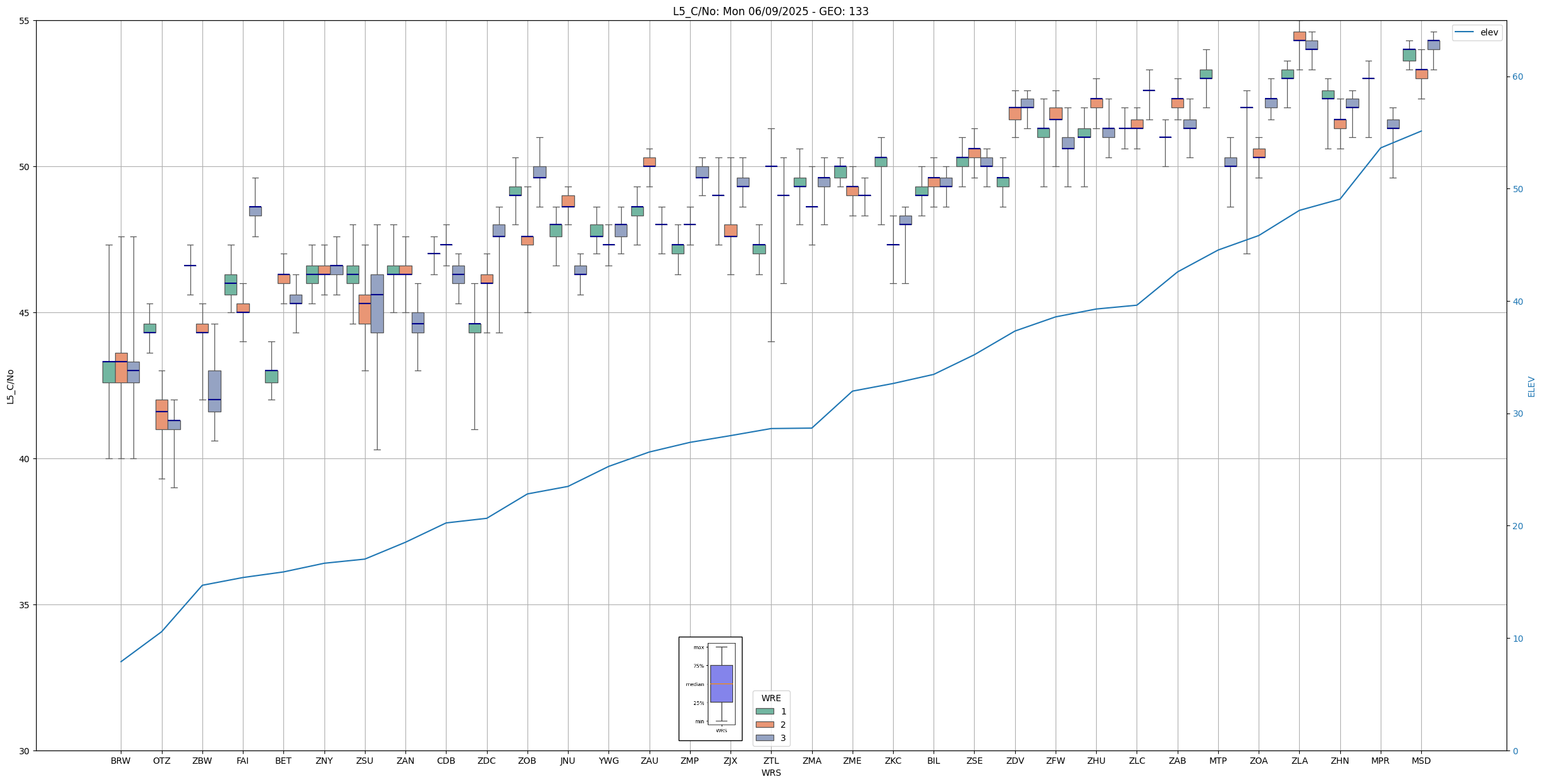The image size is (1542, 784).
Task: Click the L5_C/No left axis label
Action: tap(10, 386)
